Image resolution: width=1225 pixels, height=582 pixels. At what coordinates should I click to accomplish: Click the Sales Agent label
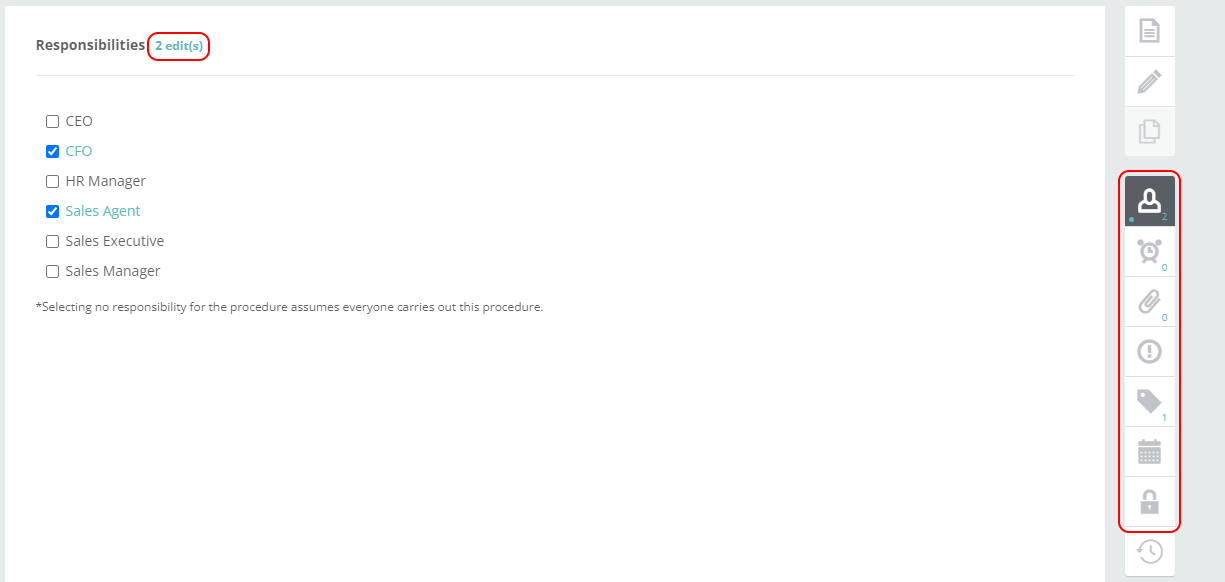pyautogui.click(x=103, y=211)
